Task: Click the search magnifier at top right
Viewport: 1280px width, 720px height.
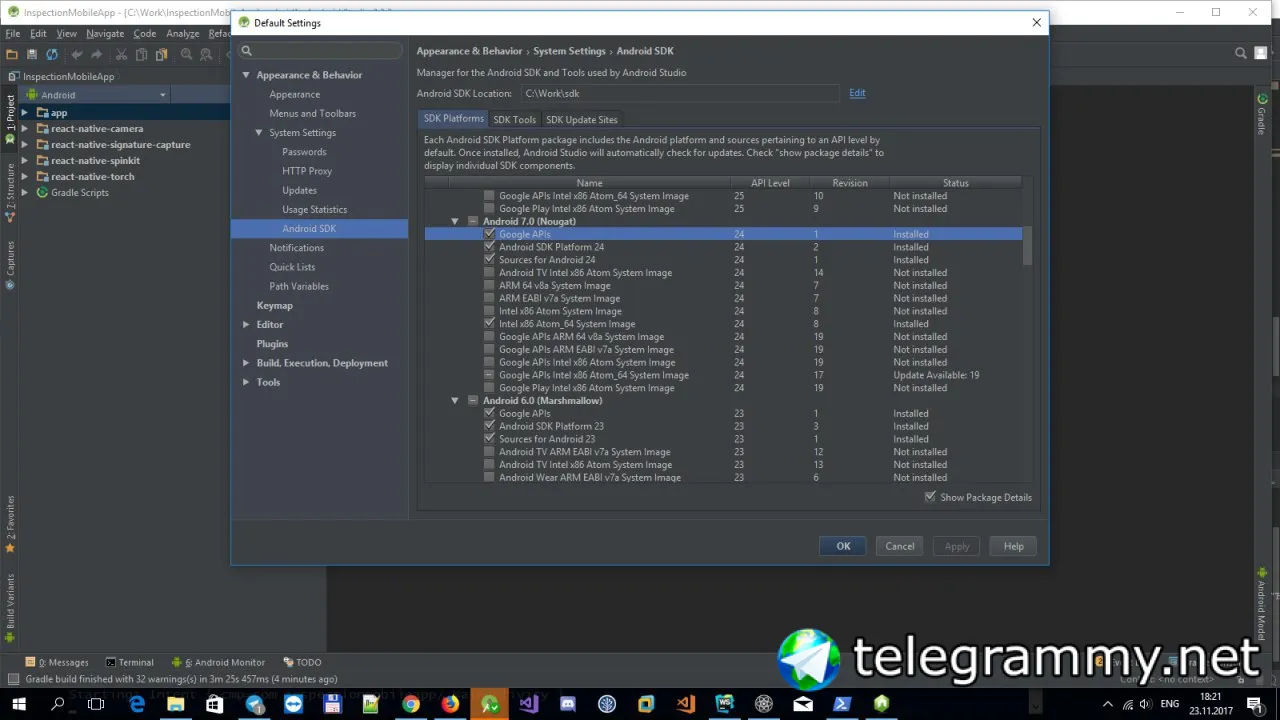Action: pos(1241,54)
